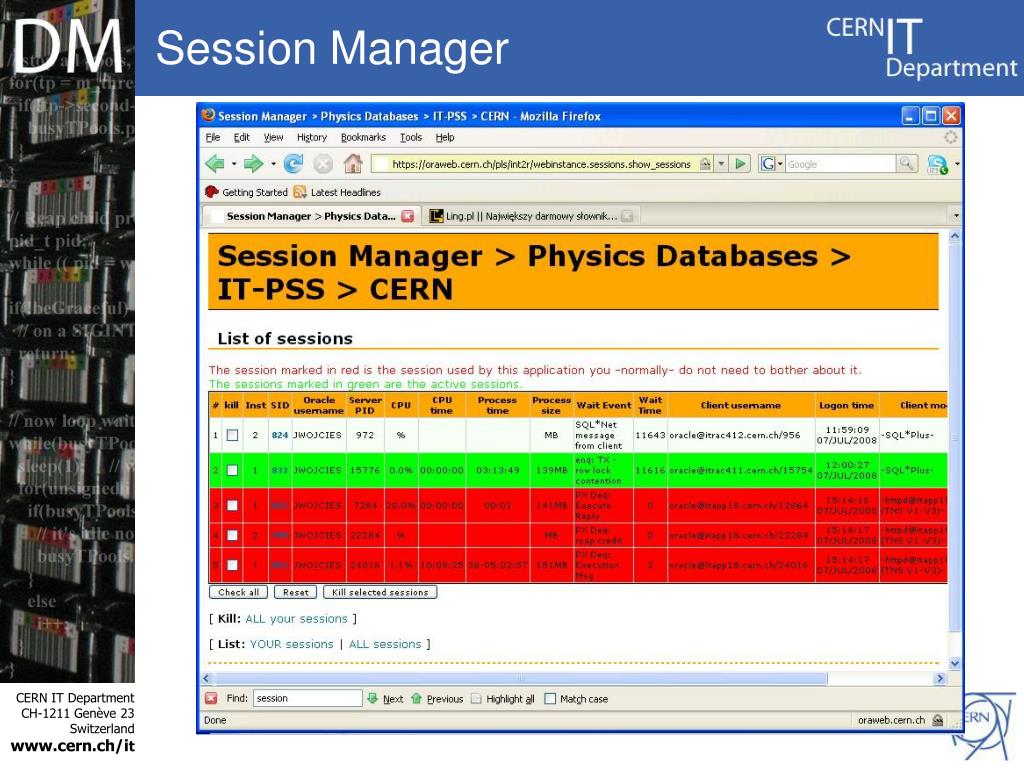This screenshot has width=1024, height=768.
Task: Click the padlock icon in the status bar
Action: pos(938,720)
